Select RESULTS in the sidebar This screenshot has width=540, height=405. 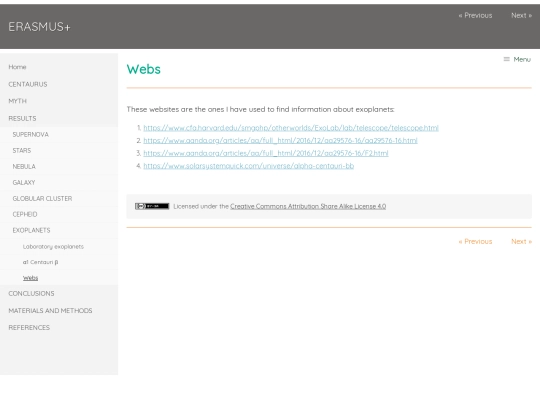click(x=22, y=118)
